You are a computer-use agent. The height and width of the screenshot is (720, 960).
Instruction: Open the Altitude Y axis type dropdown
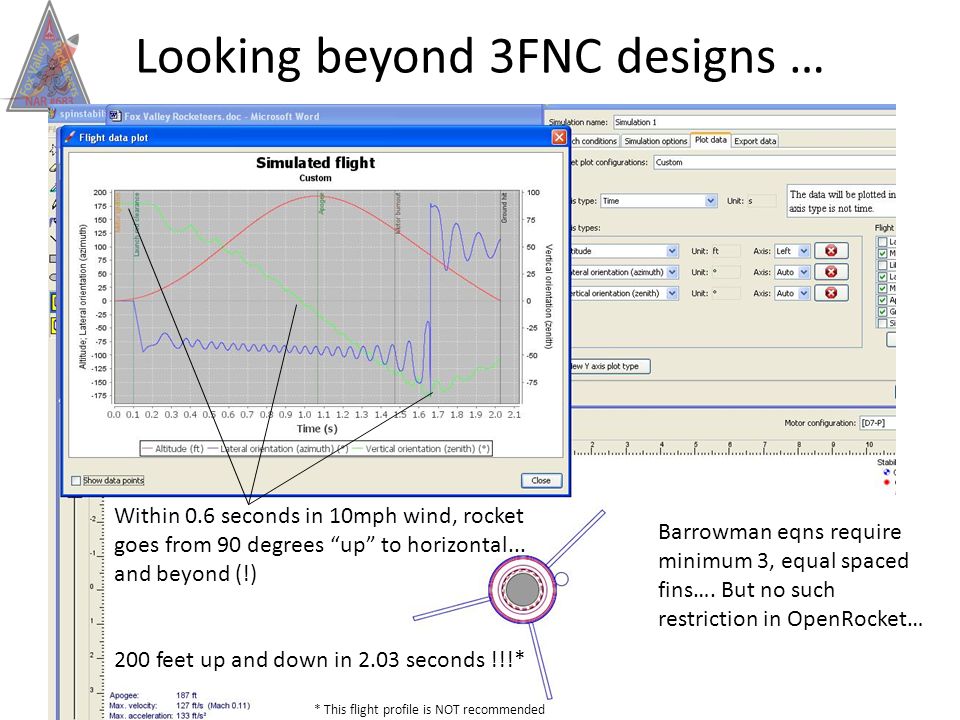[623, 251]
